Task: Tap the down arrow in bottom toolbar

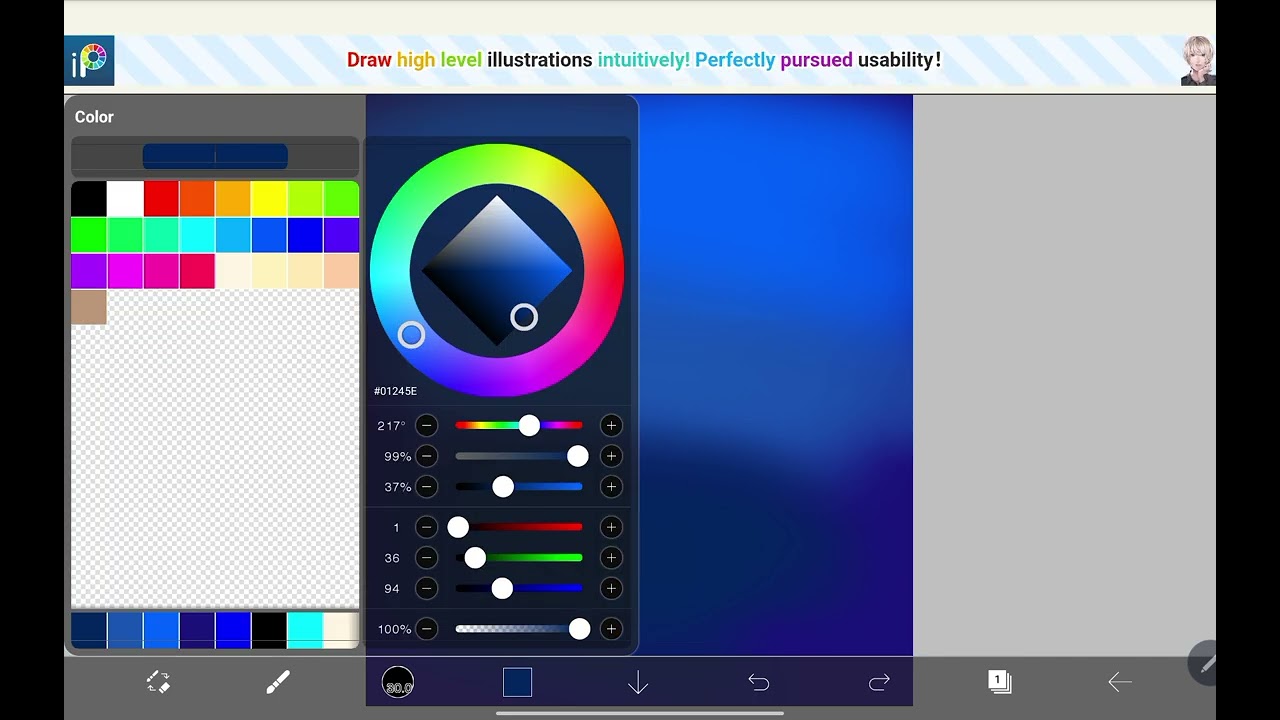Action: (x=638, y=682)
